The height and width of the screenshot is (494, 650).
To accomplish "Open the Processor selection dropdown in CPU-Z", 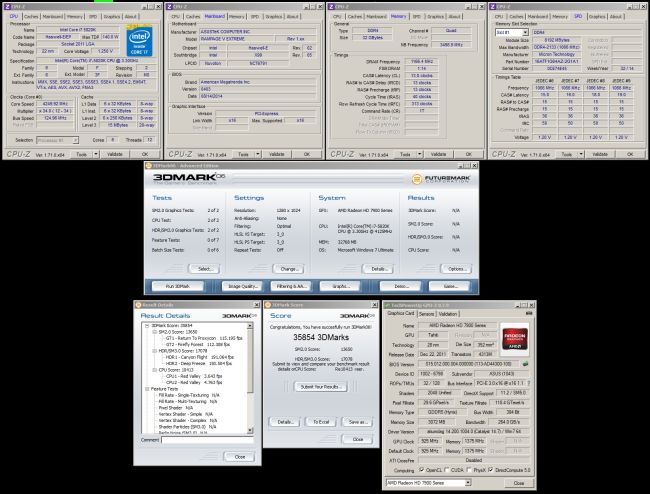I will [75, 140].
